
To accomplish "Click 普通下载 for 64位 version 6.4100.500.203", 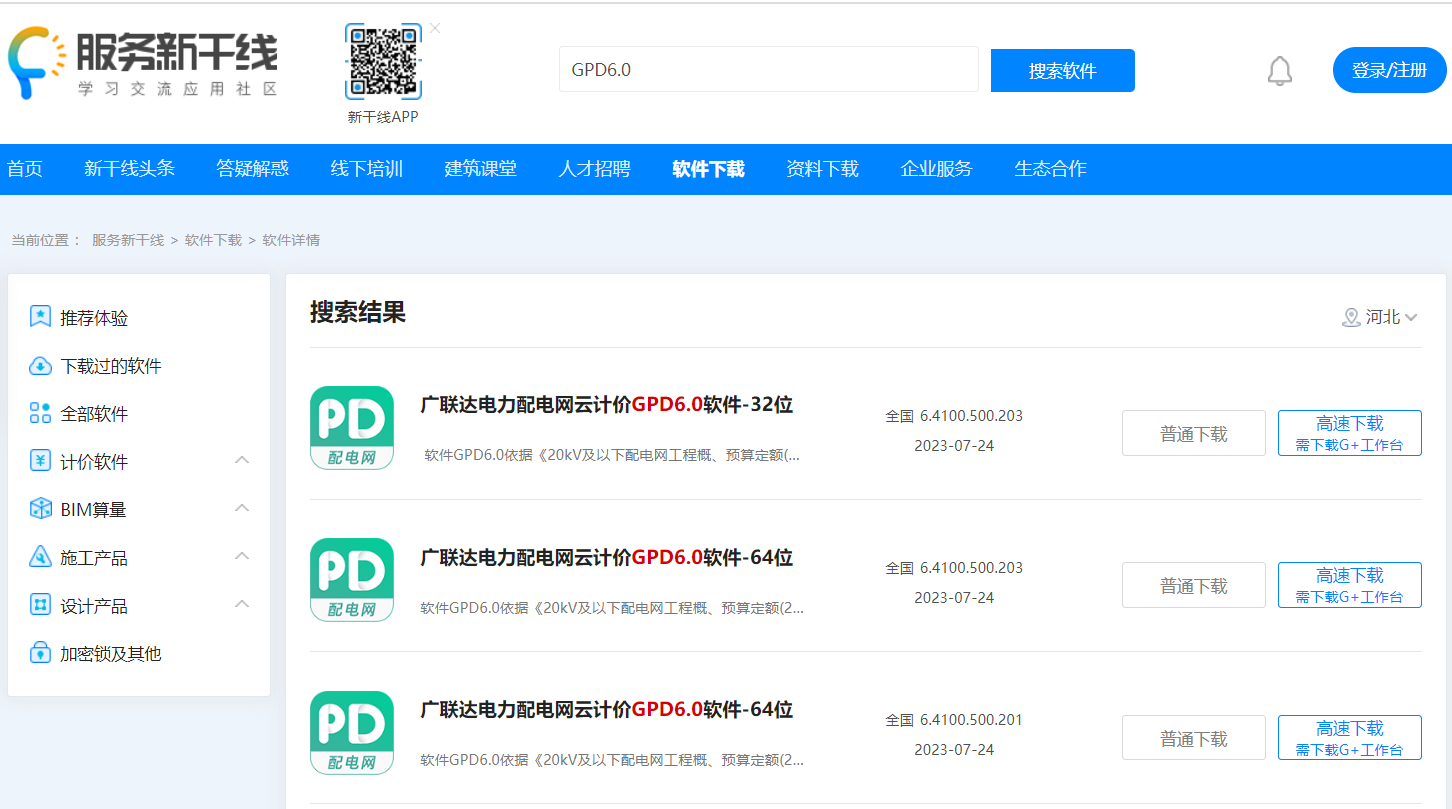I will (x=1194, y=585).
